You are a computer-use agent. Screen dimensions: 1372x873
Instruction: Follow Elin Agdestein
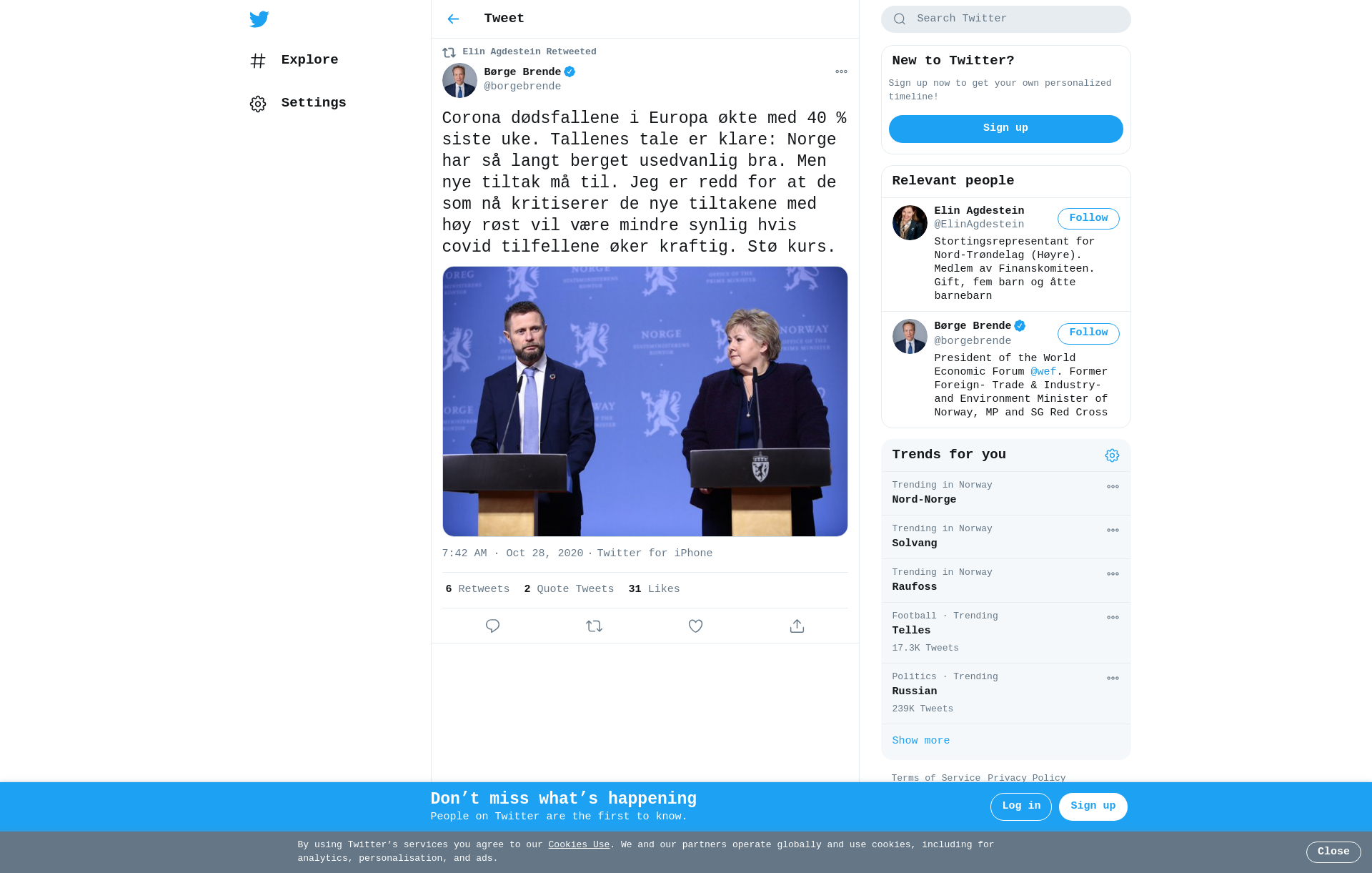(1088, 219)
